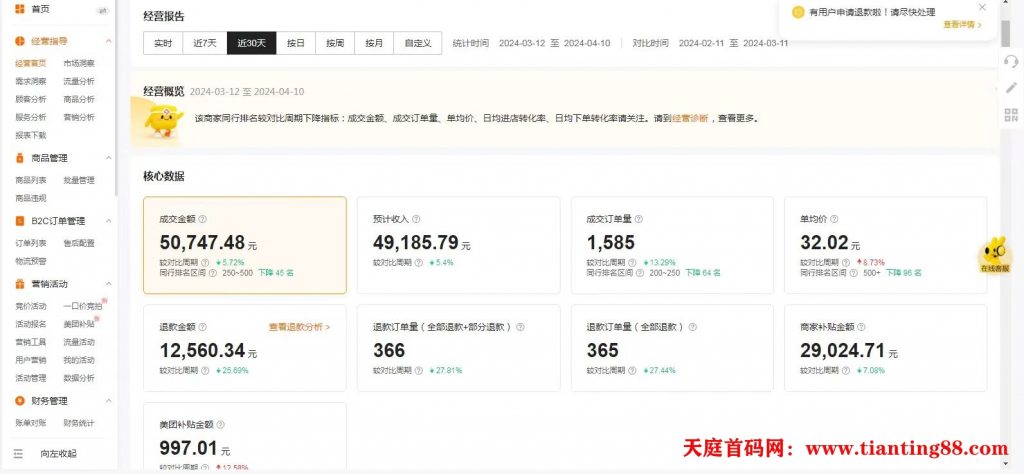Click the 财务管理 section icon
The width and height of the screenshot is (1024, 474).
click(x=20, y=401)
